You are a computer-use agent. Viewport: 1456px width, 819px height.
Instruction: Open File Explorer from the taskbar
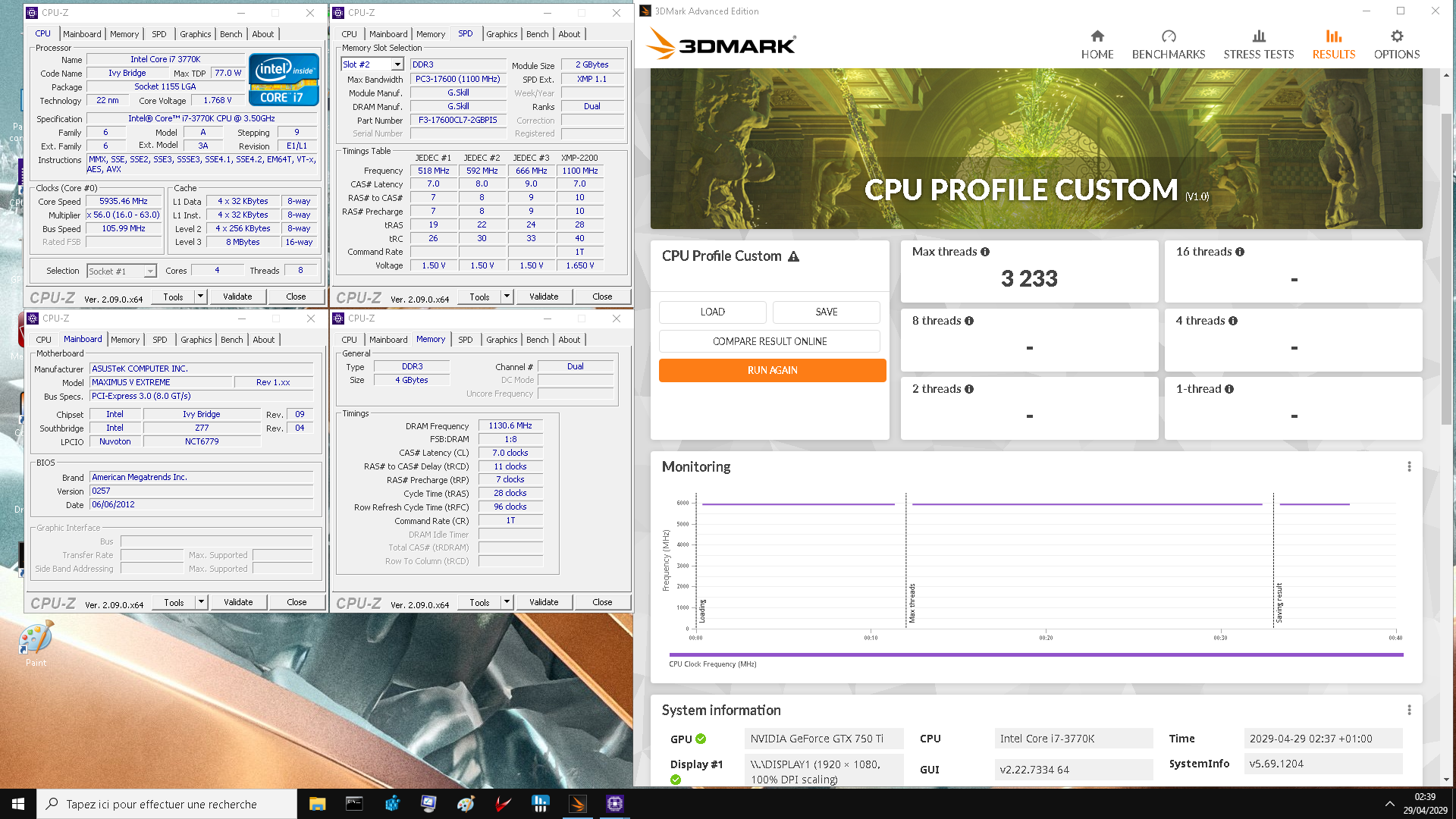coord(317,804)
